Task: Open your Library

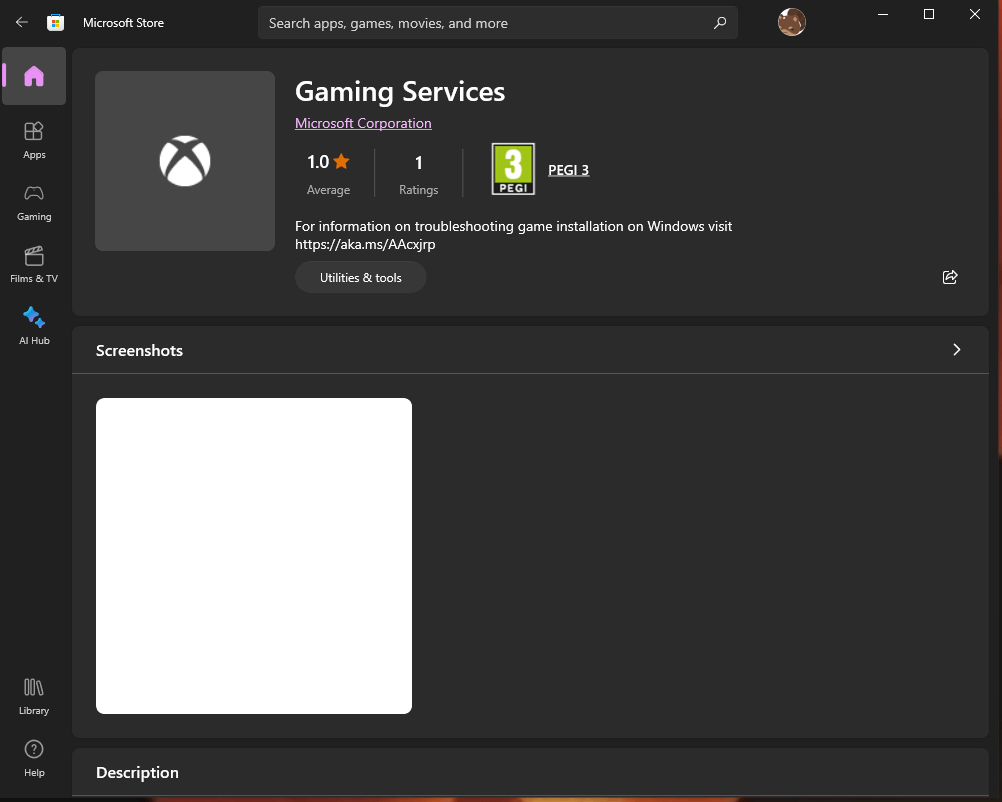Action: click(x=34, y=697)
